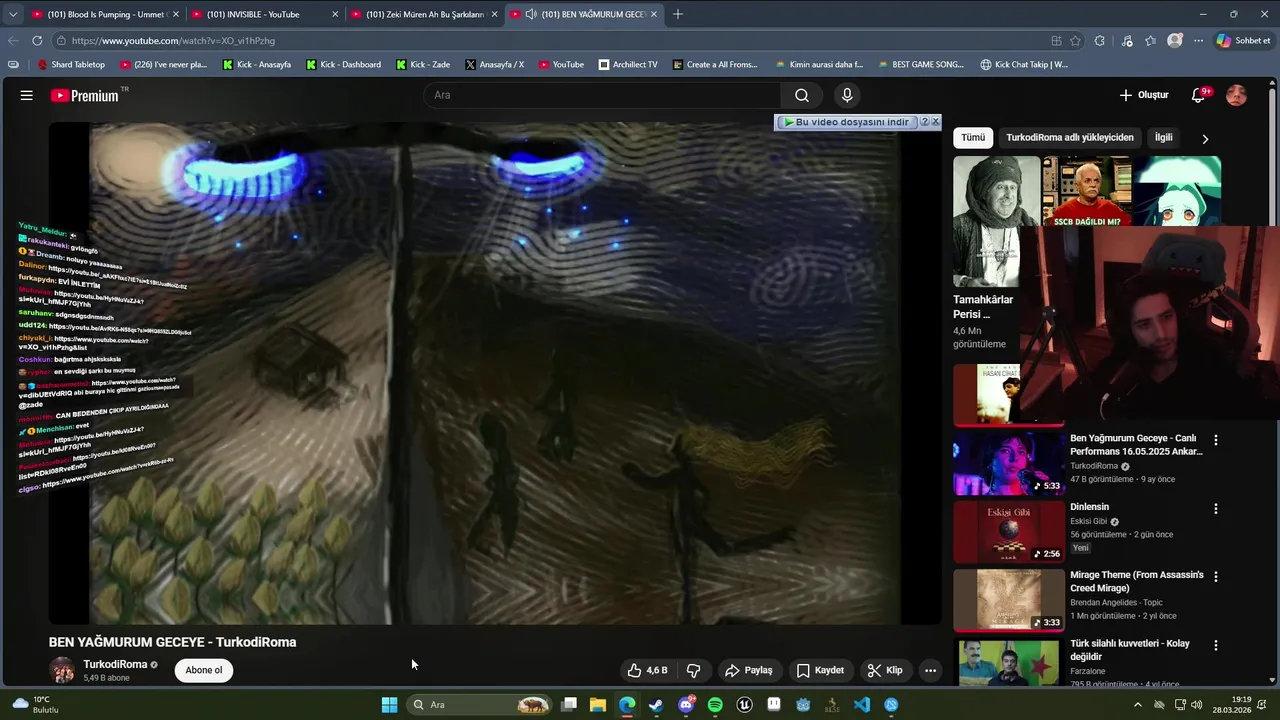Open the Windows Start menu
The width and height of the screenshot is (1280, 720).
tap(389, 705)
